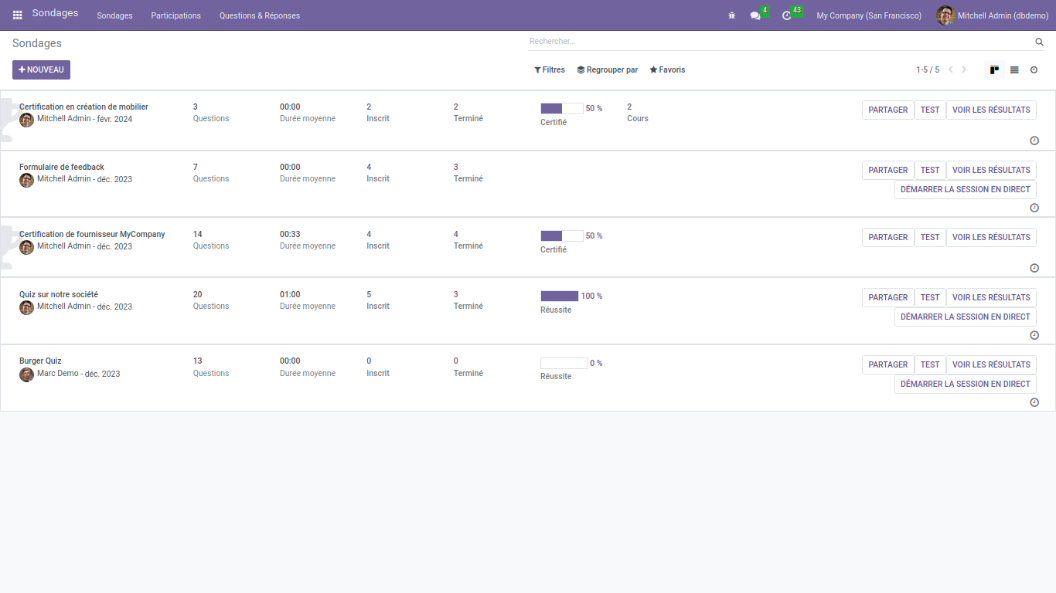Open the conversations messages icon

(755, 16)
